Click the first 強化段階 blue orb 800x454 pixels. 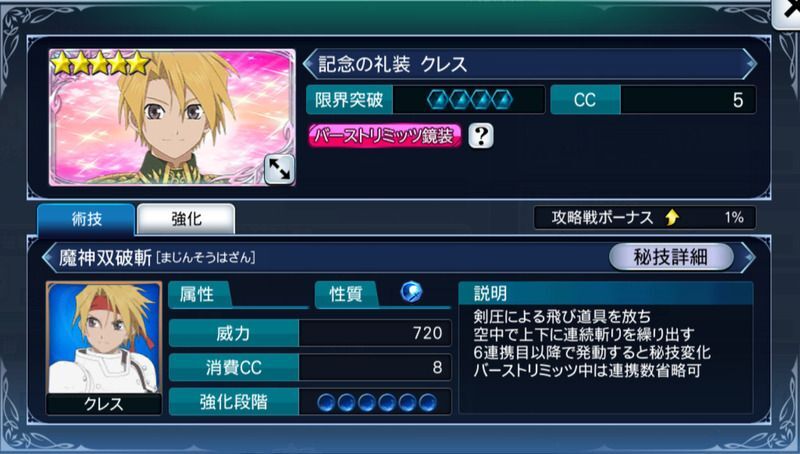327,402
